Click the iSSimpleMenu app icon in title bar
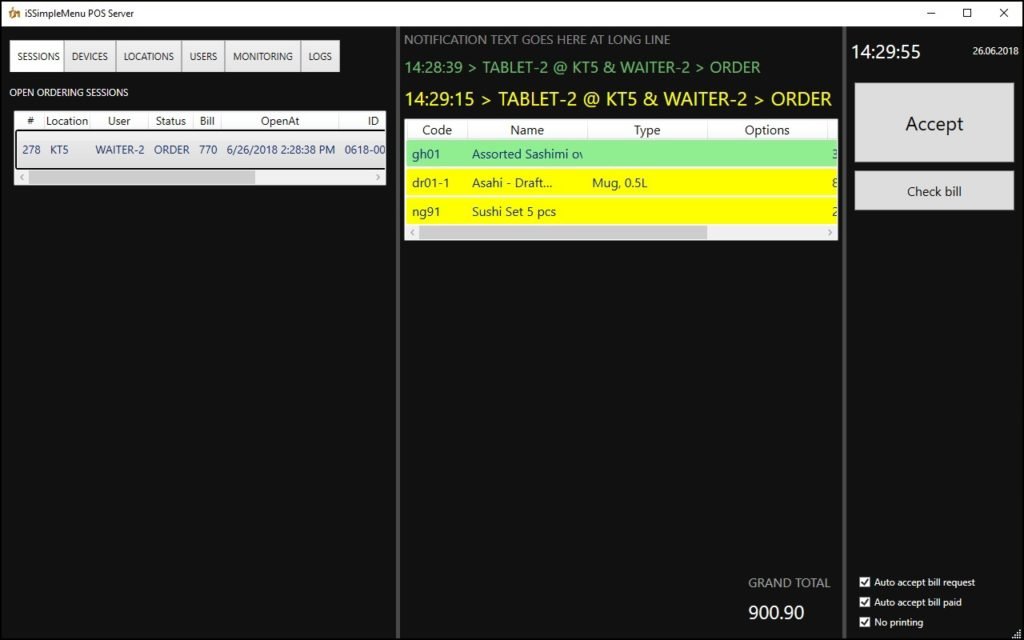This screenshot has height=640, width=1024. 14,13
